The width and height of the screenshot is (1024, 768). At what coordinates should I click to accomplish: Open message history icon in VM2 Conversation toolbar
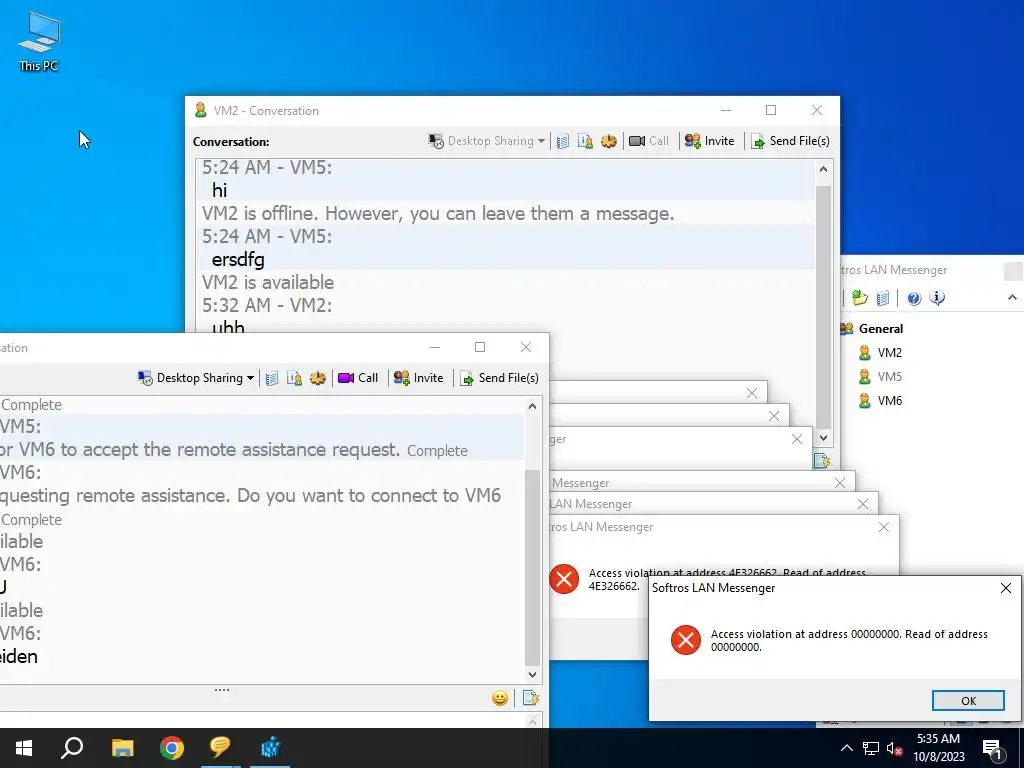563,141
